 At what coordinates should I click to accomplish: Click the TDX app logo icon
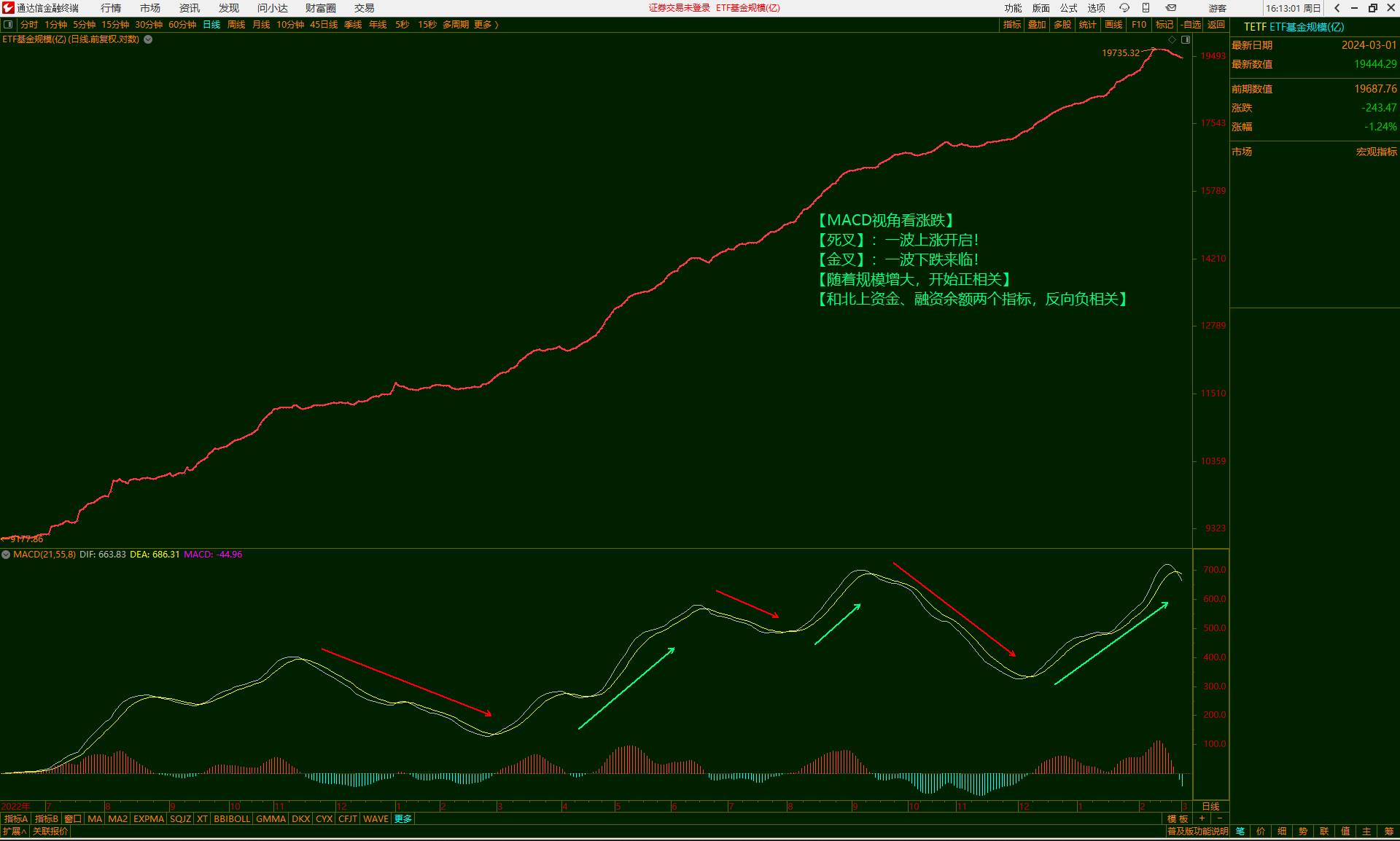(8, 8)
